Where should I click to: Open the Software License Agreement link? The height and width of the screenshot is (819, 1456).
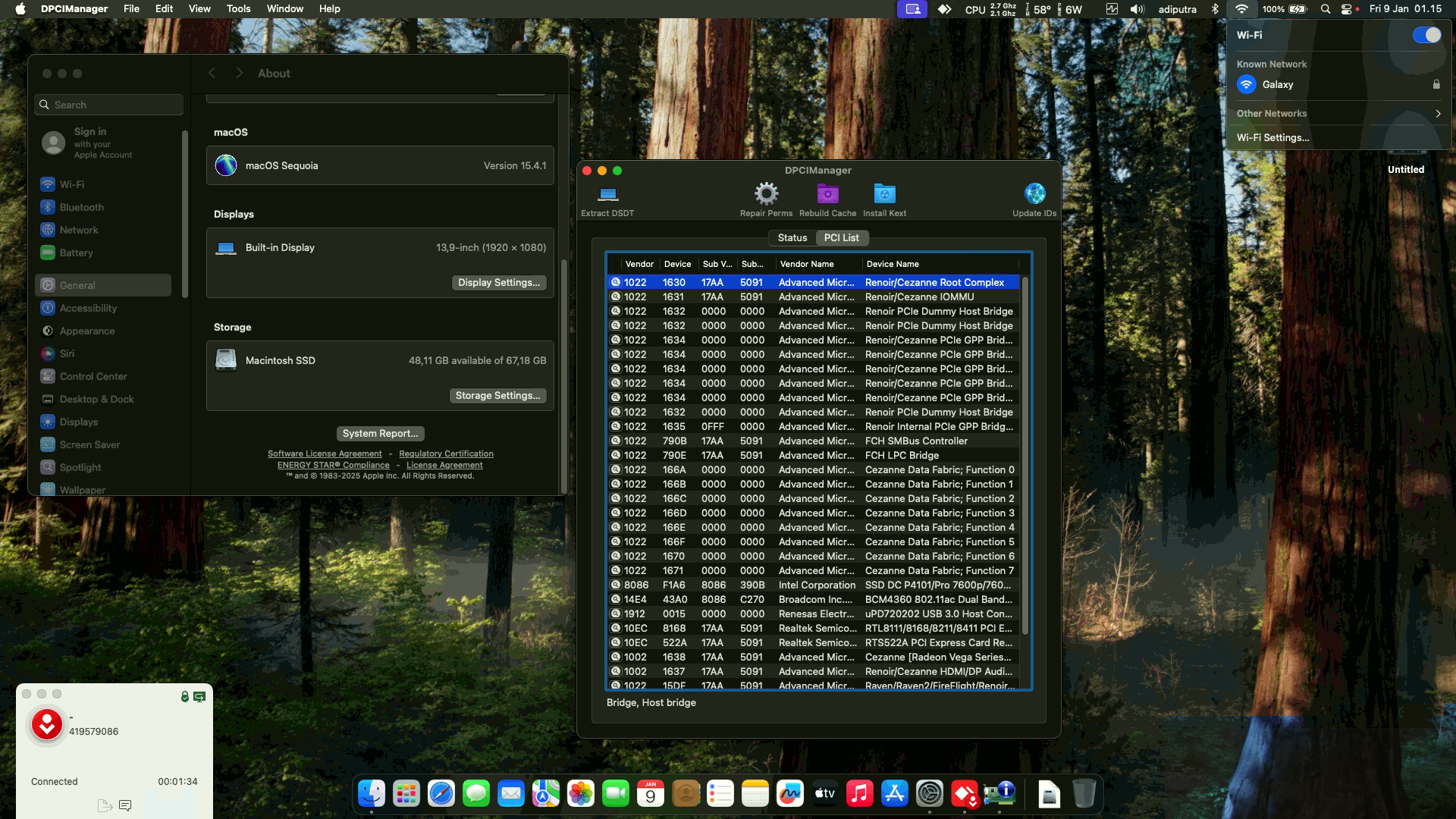(325, 454)
